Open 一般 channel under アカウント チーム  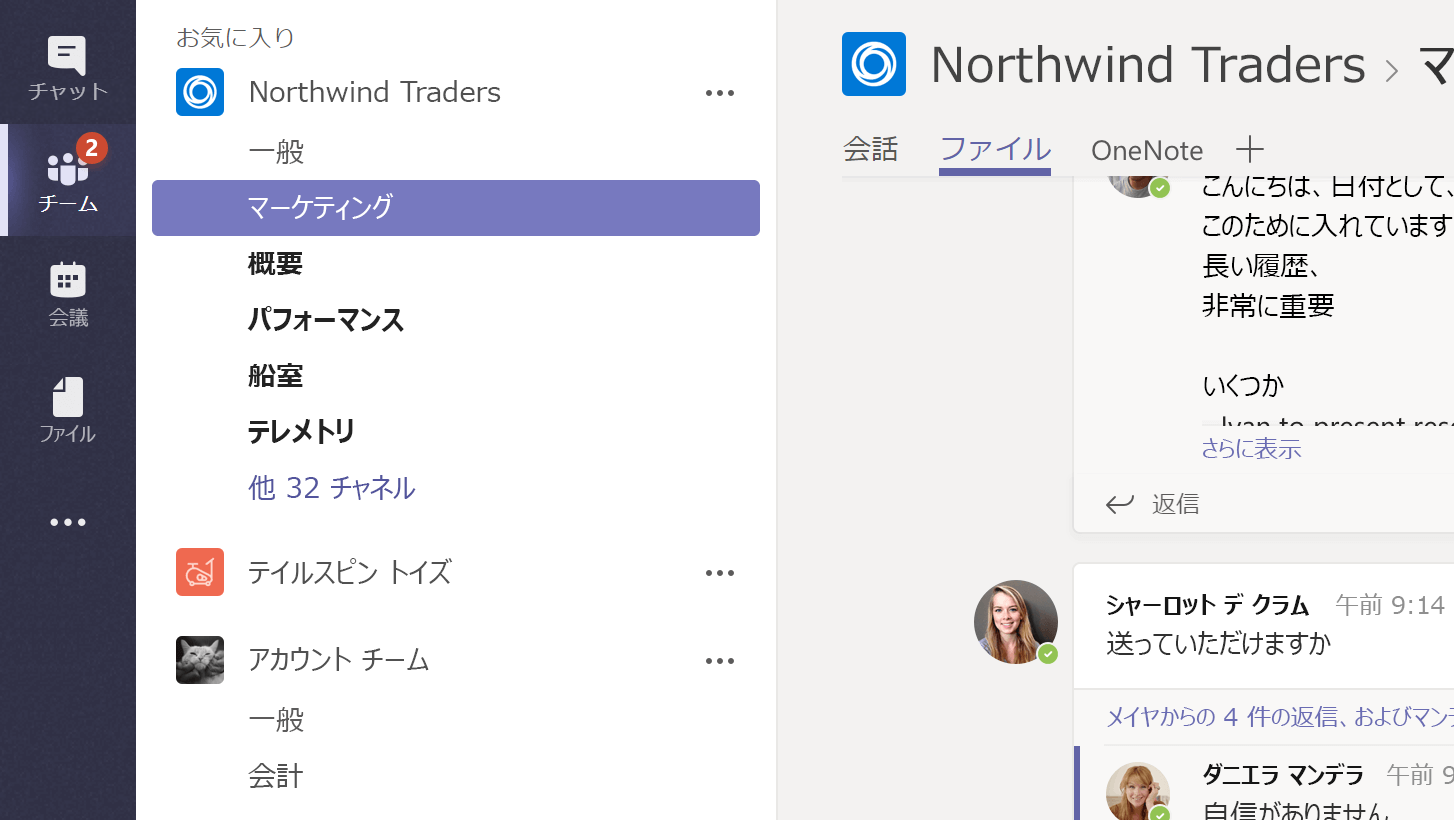(276, 720)
